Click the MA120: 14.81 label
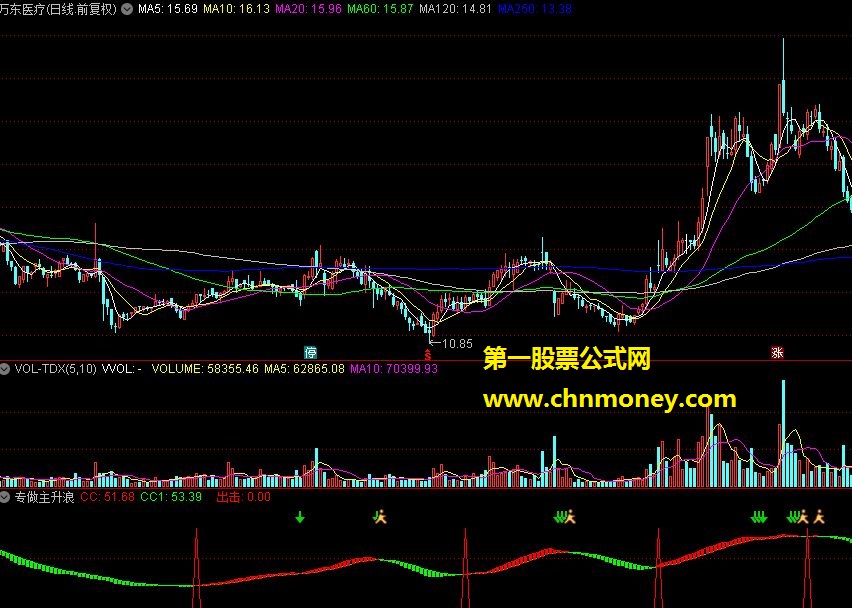852x608 pixels. click(455, 9)
